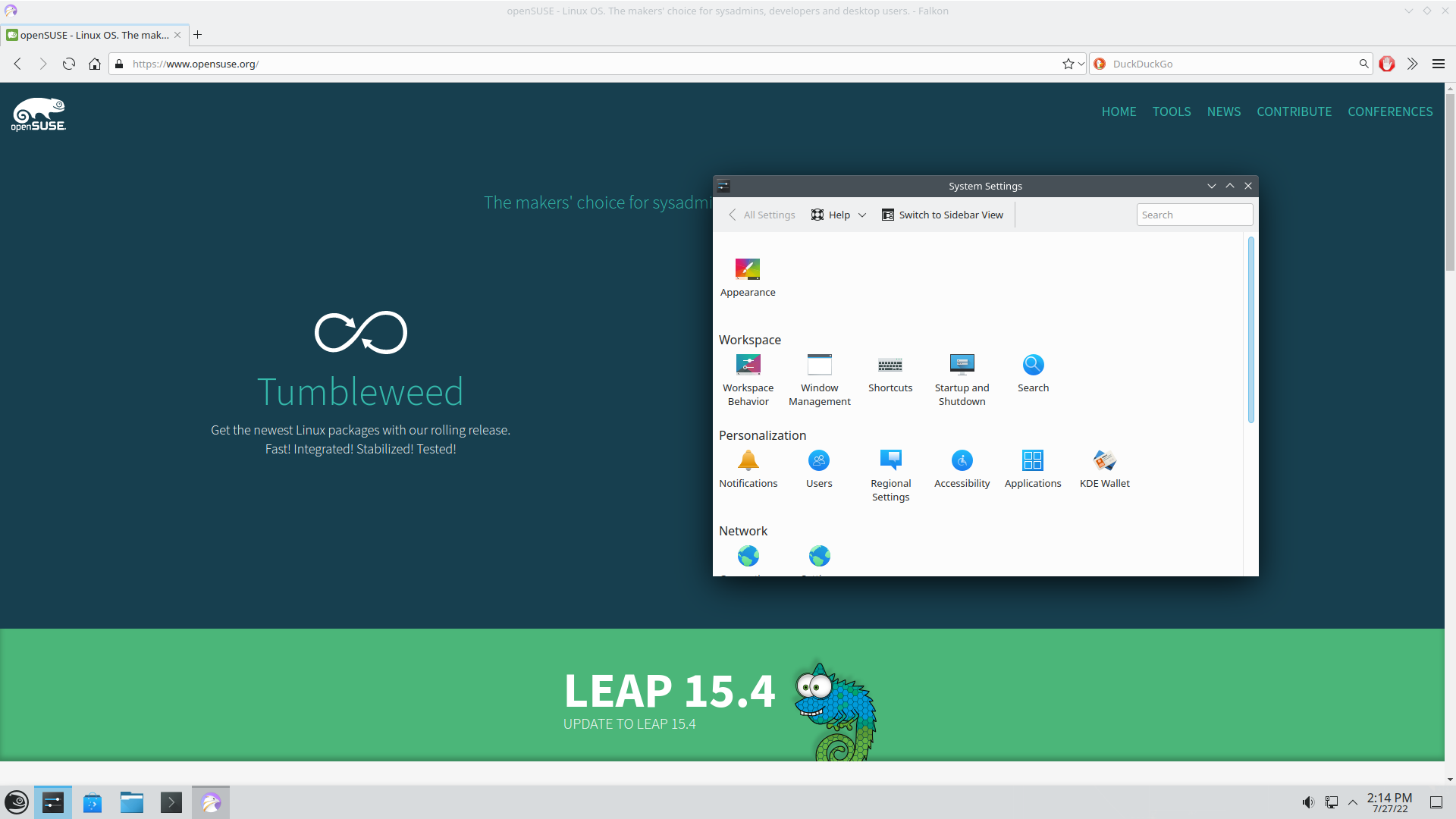Open TOOLS in openSUSE navigation
Viewport: 1456px width, 819px height.
coord(1172,111)
